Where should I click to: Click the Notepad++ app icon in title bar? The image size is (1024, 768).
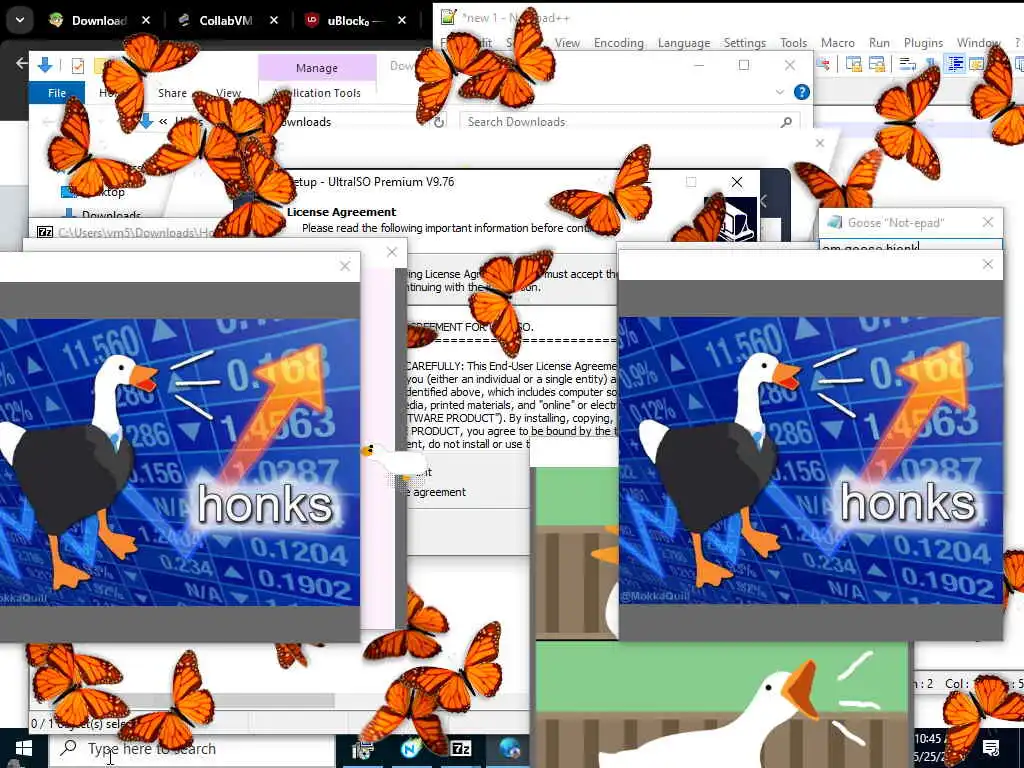449,17
